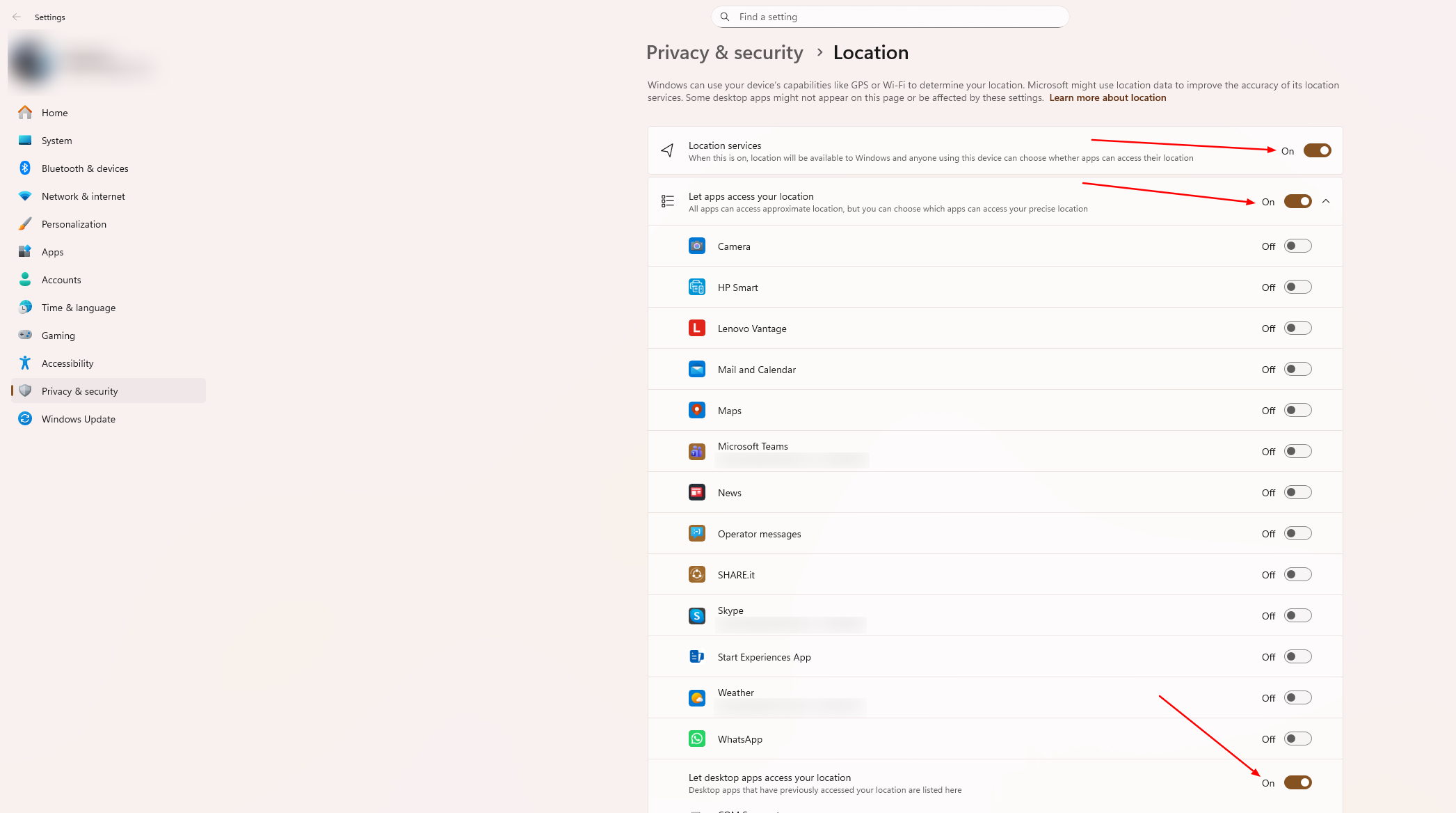The image size is (1456, 813).
Task: Click the Camera app icon
Action: 696,246
